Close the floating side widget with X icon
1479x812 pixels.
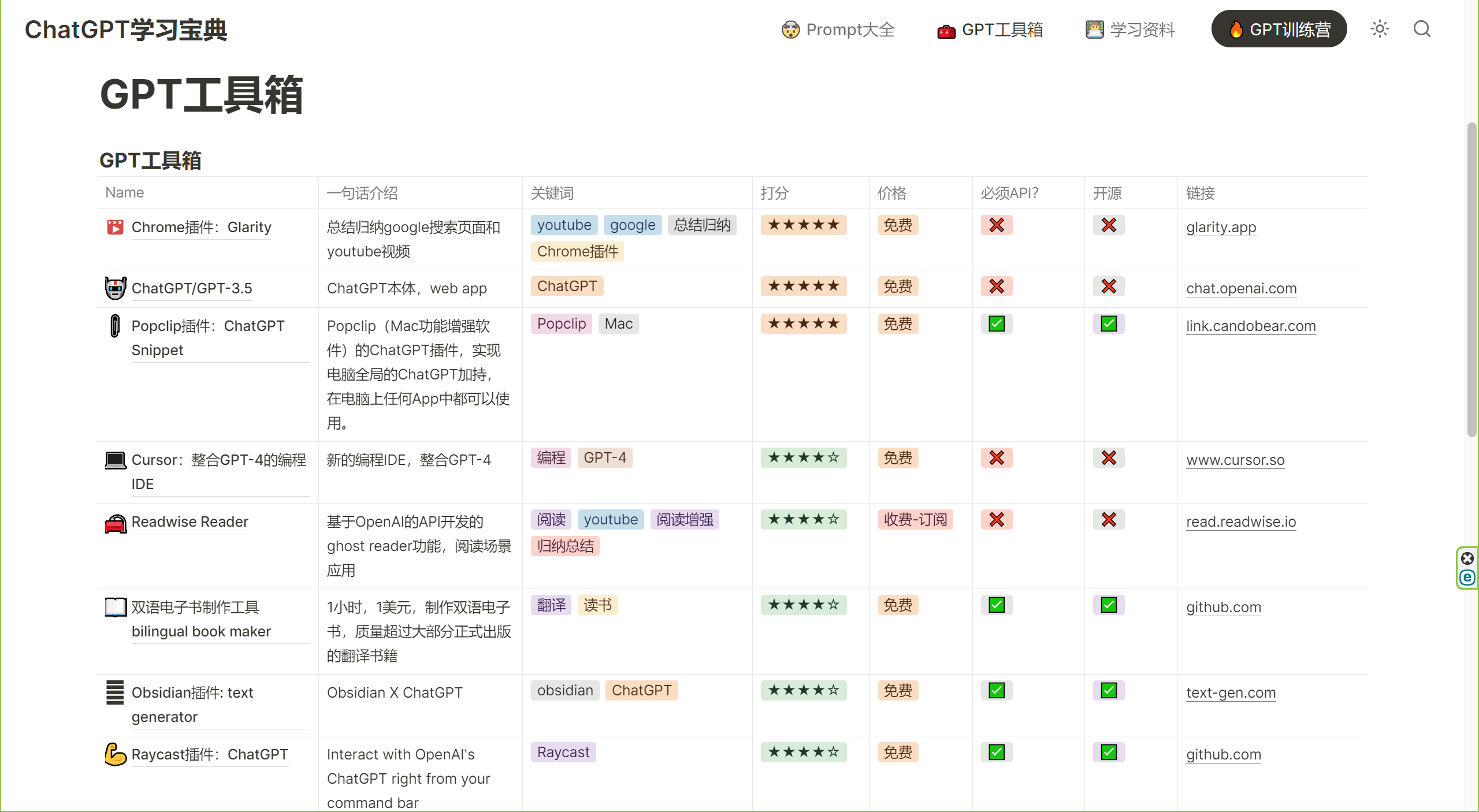(1467, 558)
